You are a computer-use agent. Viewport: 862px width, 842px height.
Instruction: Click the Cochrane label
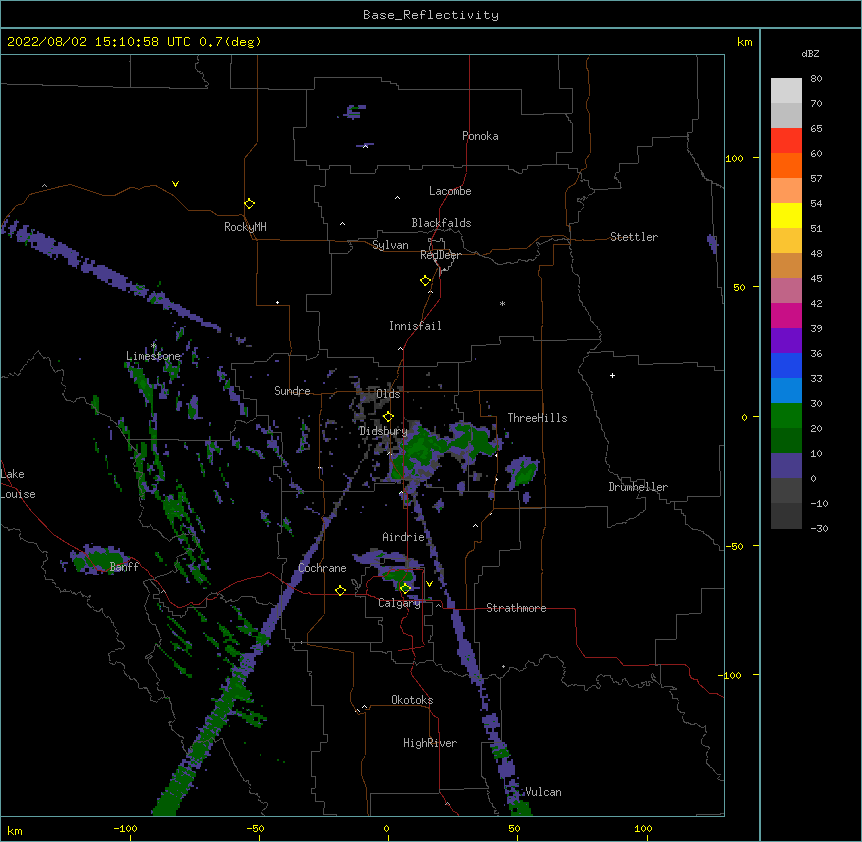(x=322, y=568)
